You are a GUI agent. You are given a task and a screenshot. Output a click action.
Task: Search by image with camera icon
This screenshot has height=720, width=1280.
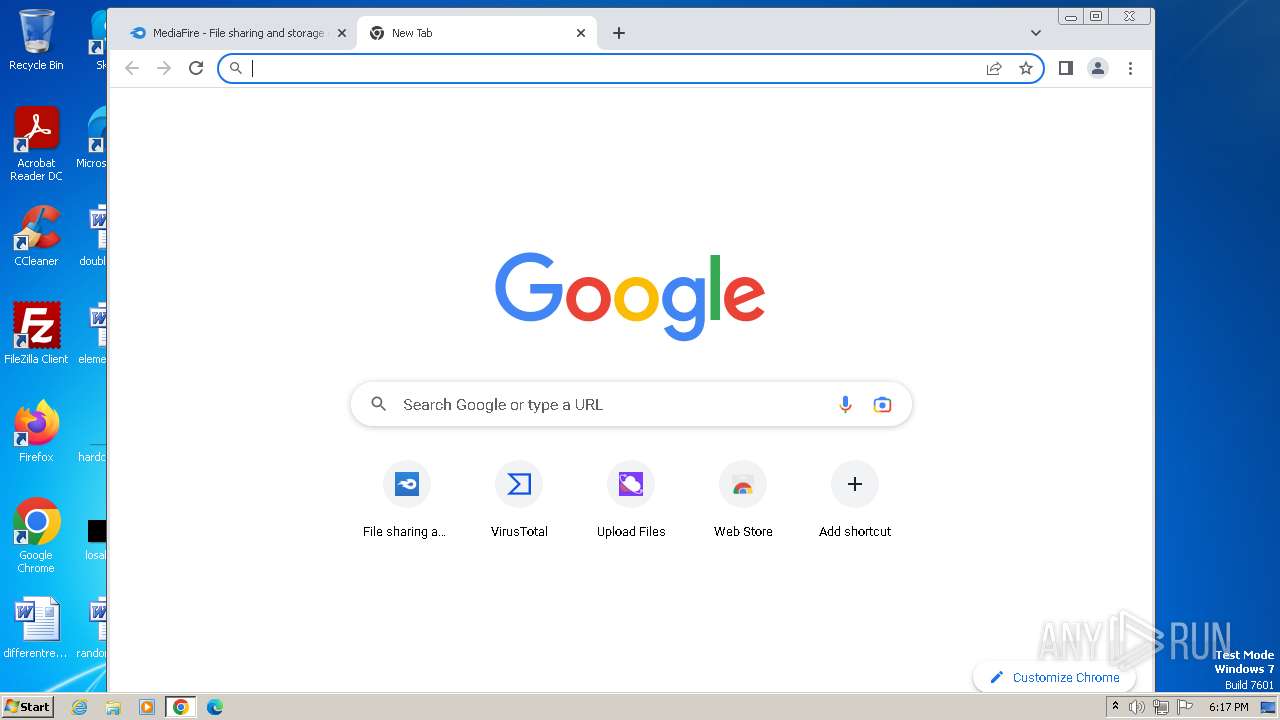pyautogui.click(x=882, y=404)
